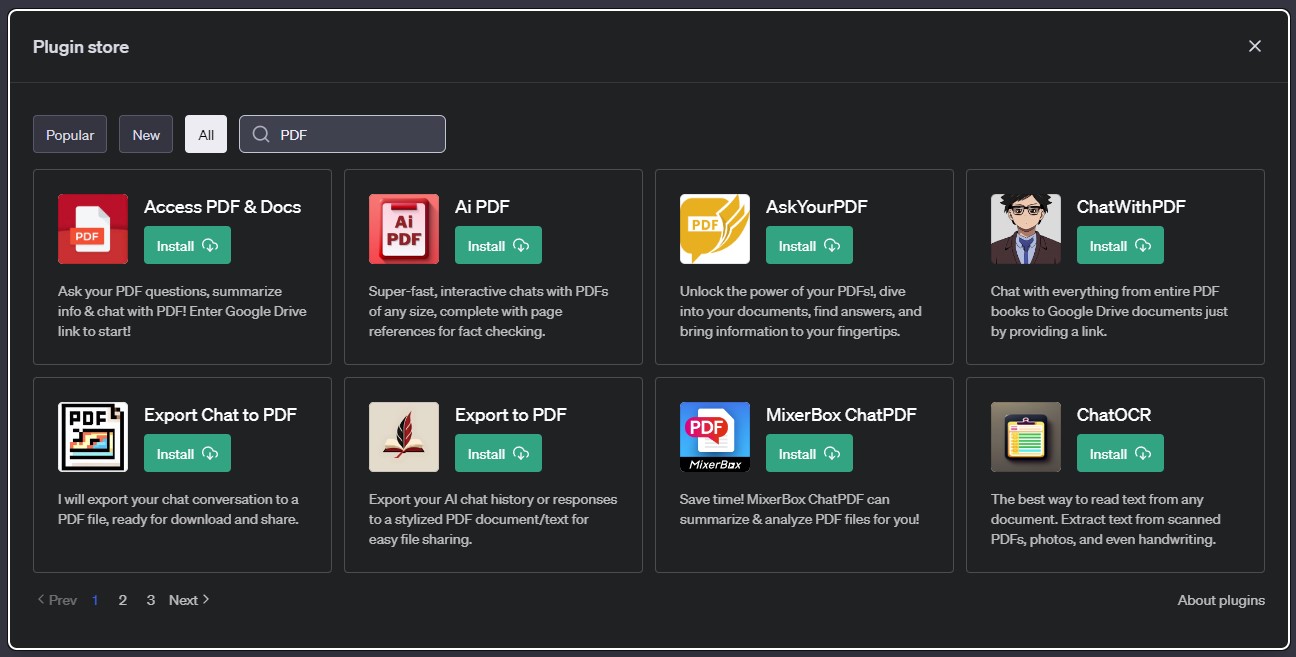Go to page 1 of results
Screen dimensions: 1296x657
coord(95,600)
